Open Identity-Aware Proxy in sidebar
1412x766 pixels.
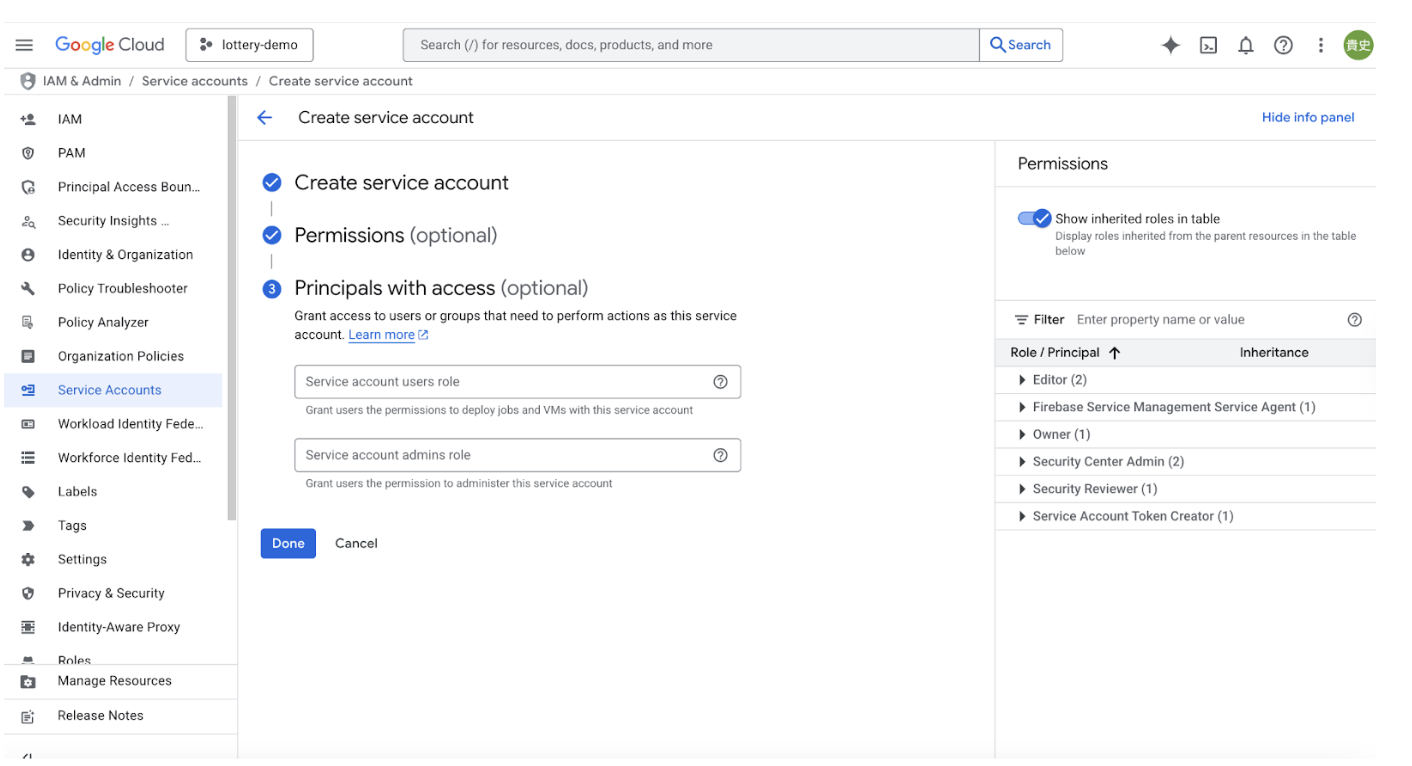click(x=113, y=628)
